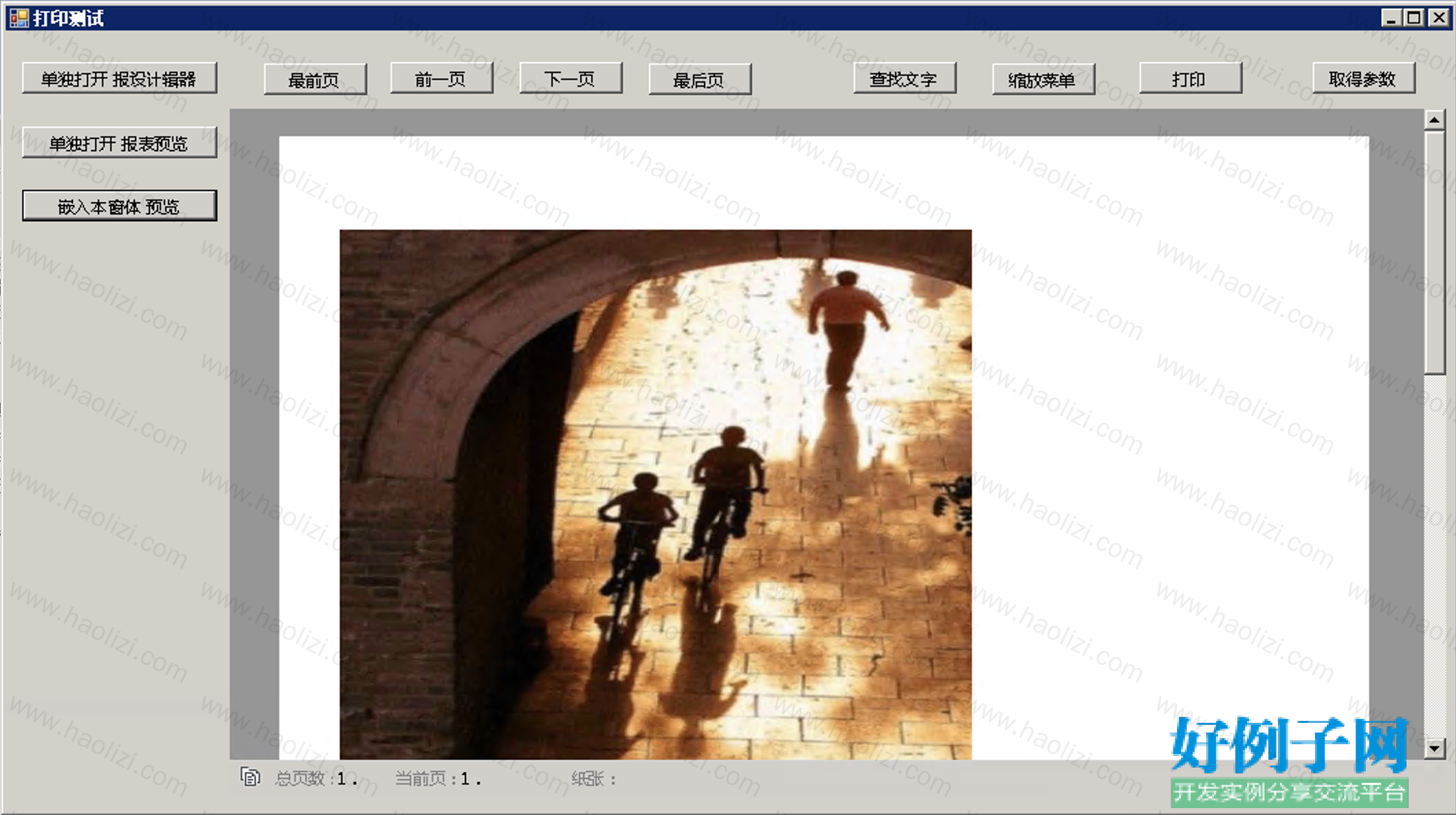Close the 打印测试 window

[x=1439, y=17]
